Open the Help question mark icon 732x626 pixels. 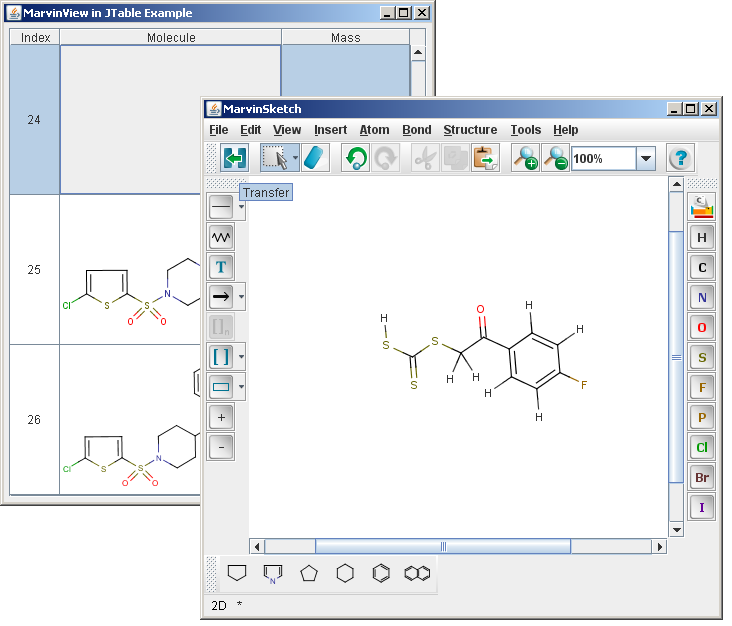pyautogui.click(x=680, y=158)
